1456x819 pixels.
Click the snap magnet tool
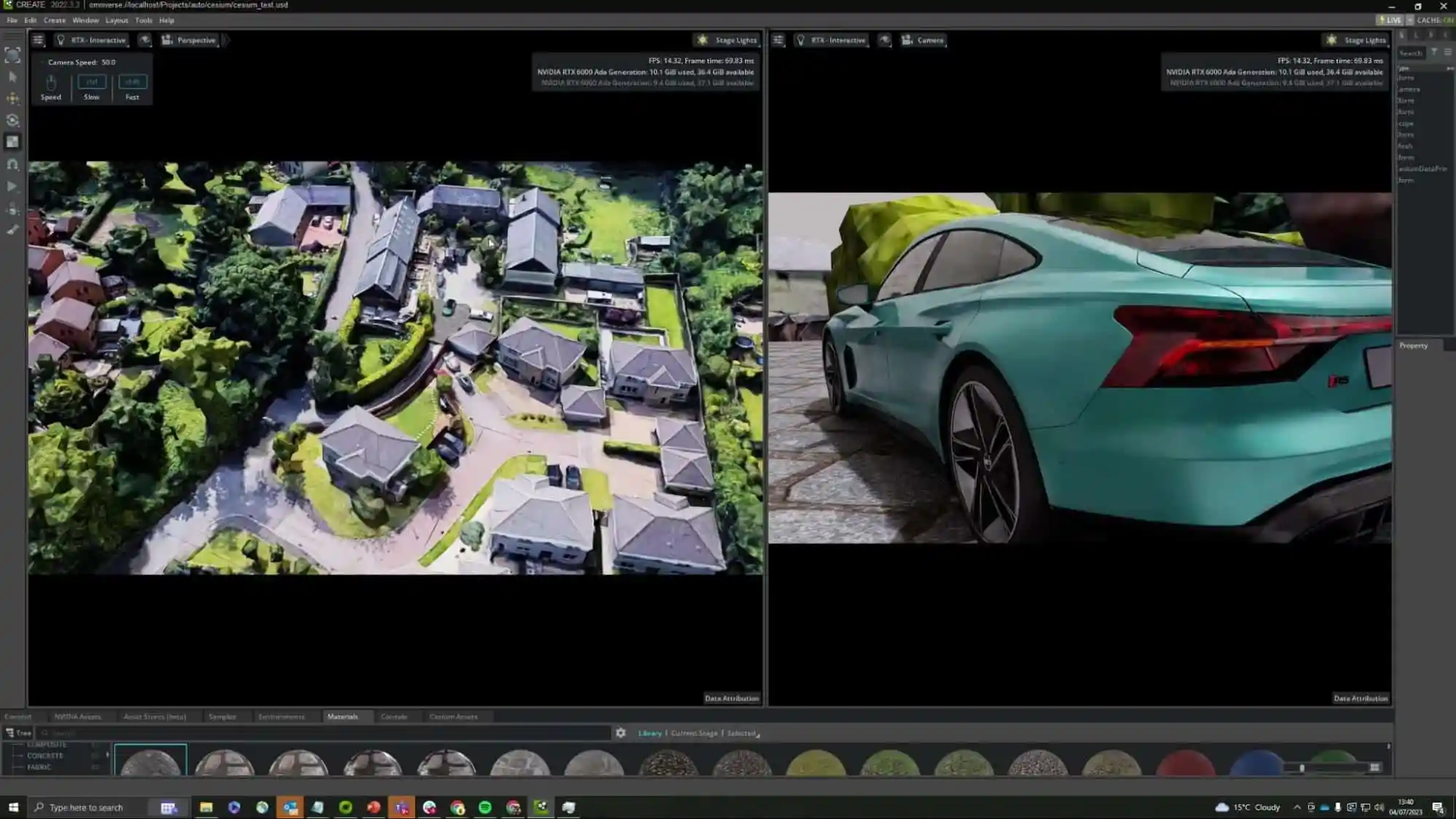click(x=12, y=165)
